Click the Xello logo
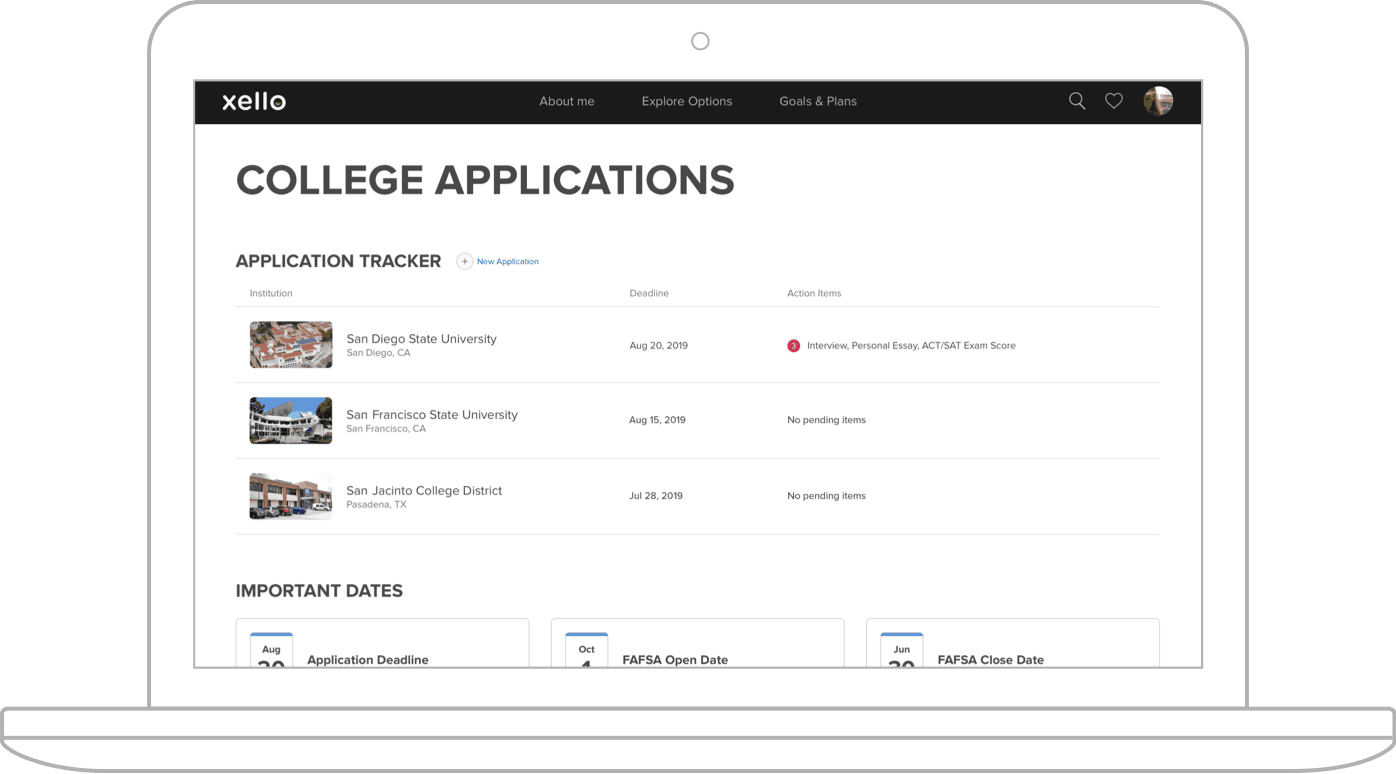 coord(254,101)
